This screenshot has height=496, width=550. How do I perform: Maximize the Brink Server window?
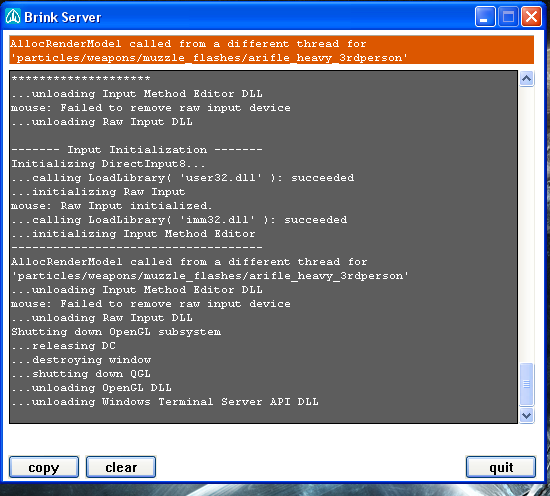click(508, 16)
